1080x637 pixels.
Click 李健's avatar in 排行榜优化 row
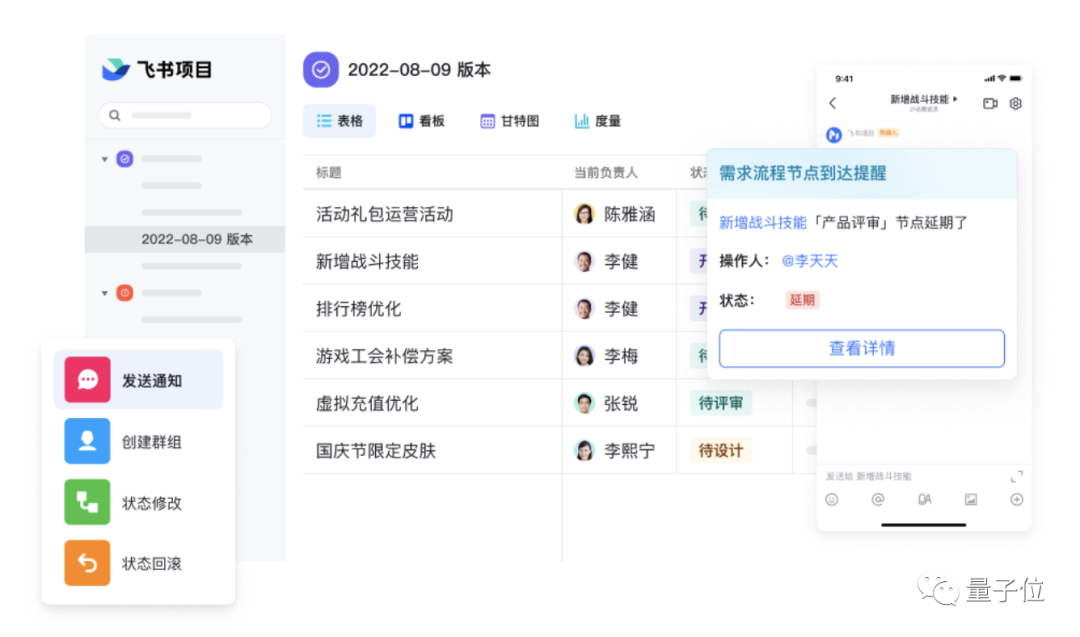pyautogui.click(x=585, y=309)
